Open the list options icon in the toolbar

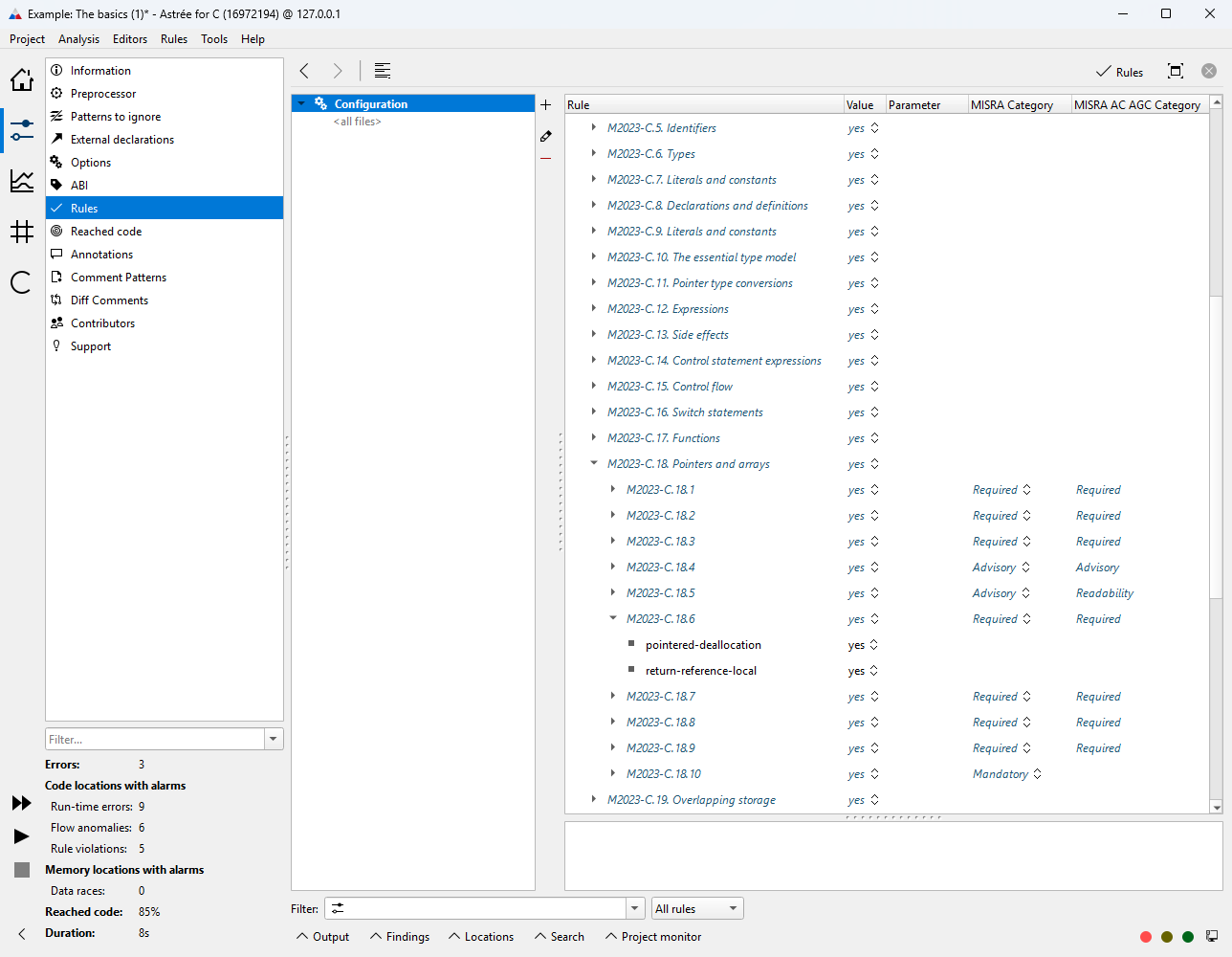[x=383, y=70]
